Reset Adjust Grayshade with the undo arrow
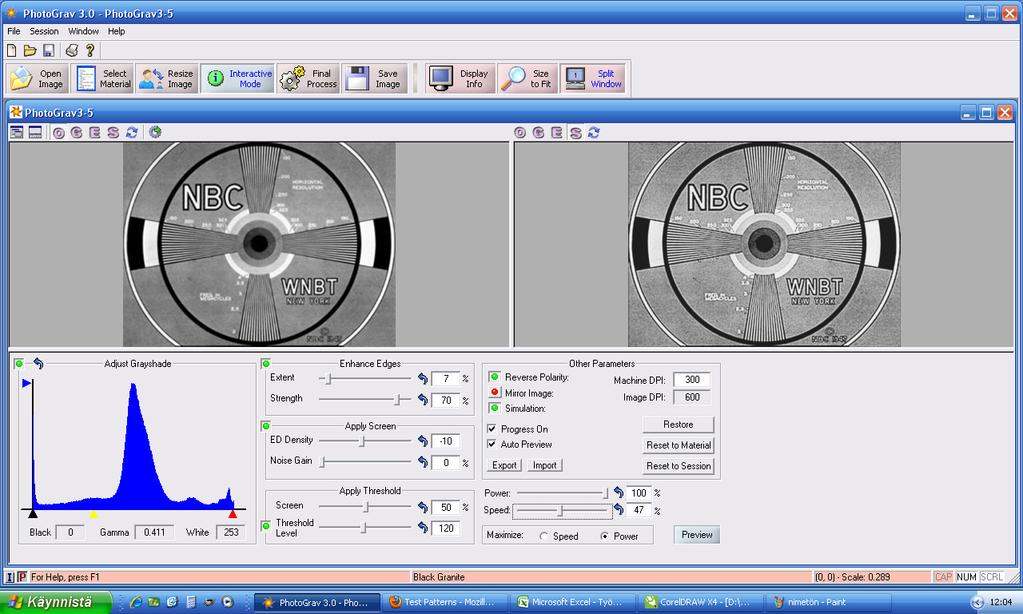Viewport: 1023px width, 614px height. click(x=38, y=363)
